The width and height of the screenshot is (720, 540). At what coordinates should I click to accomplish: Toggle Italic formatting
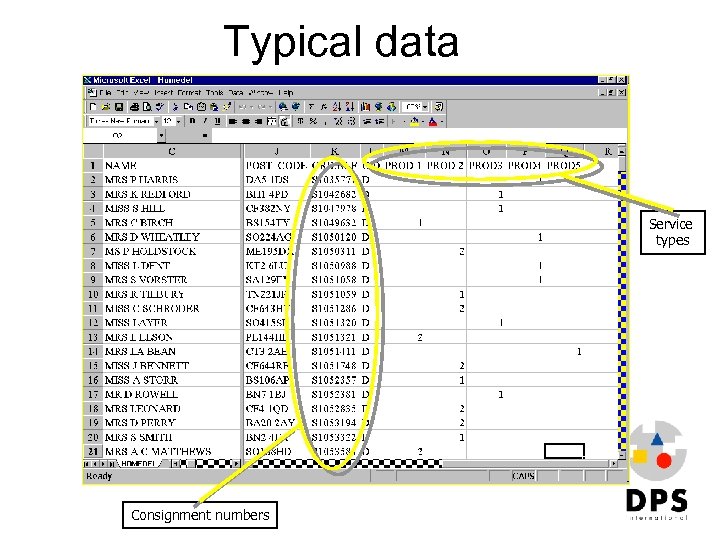click(x=205, y=121)
